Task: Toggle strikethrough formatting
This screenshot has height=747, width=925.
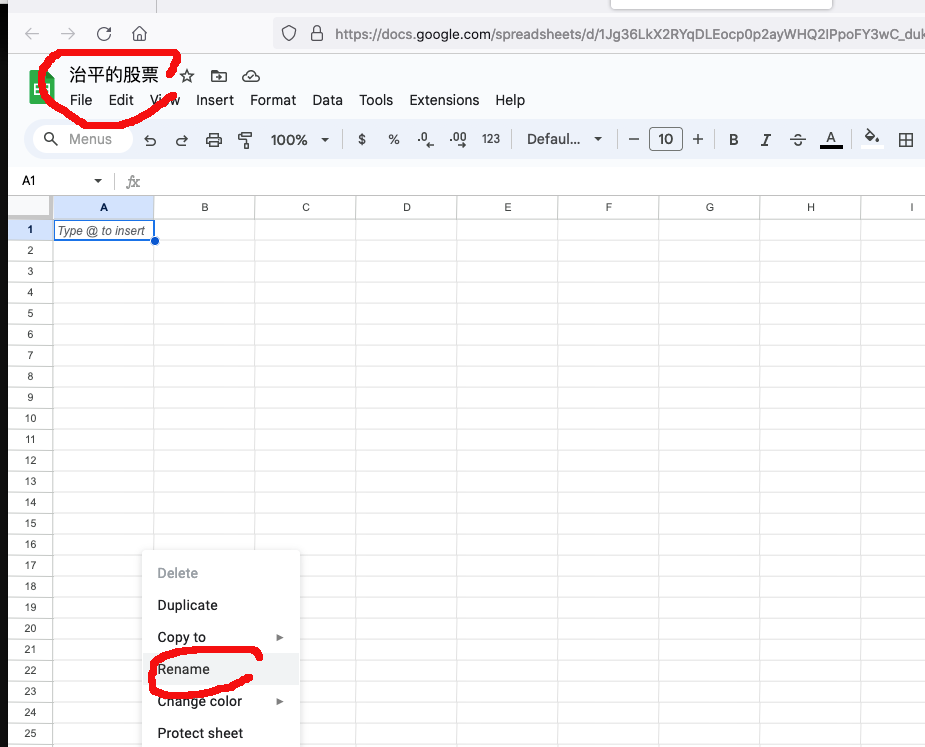Action: [x=797, y=140]
